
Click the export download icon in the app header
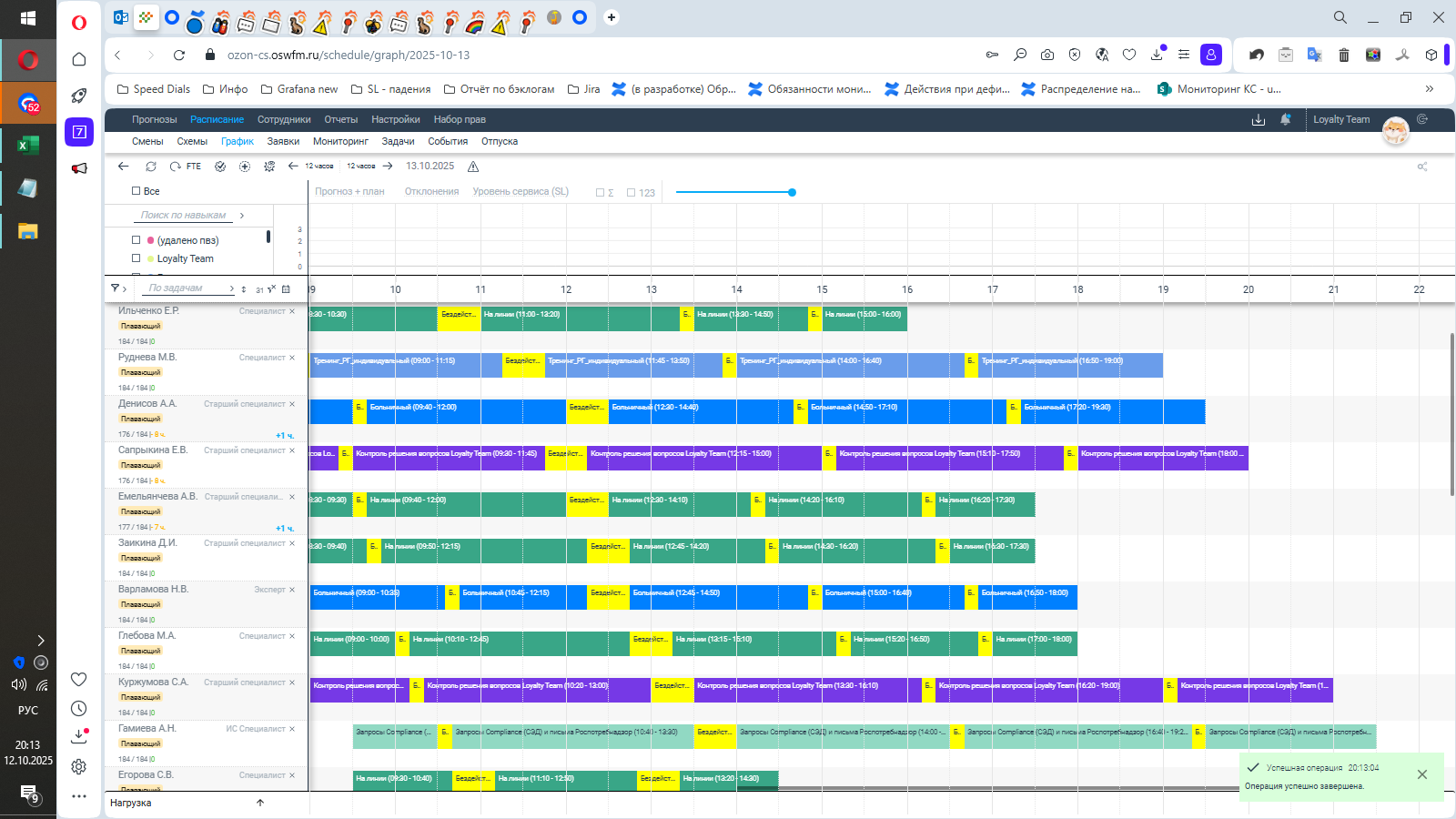coord(1259,120)
